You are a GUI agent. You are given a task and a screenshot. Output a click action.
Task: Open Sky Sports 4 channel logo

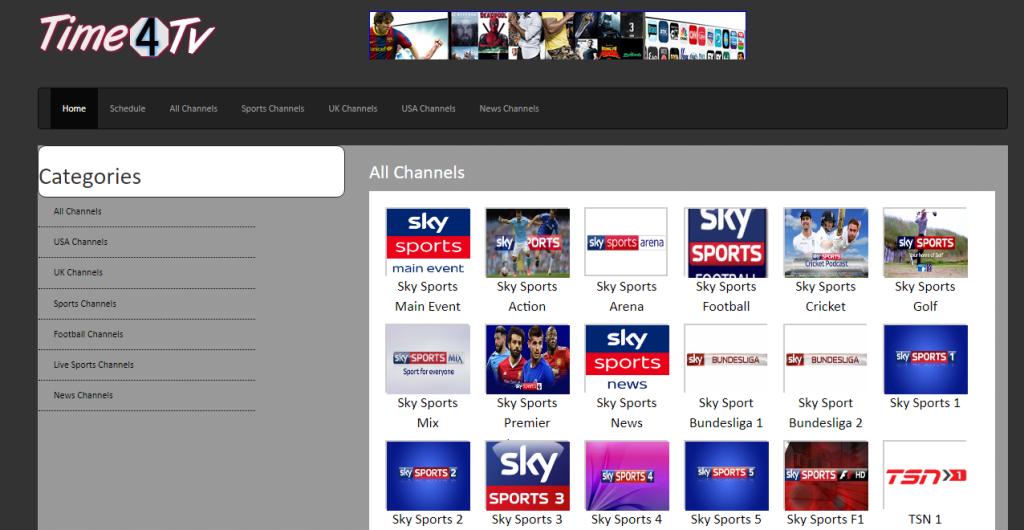tap(626, 475)
